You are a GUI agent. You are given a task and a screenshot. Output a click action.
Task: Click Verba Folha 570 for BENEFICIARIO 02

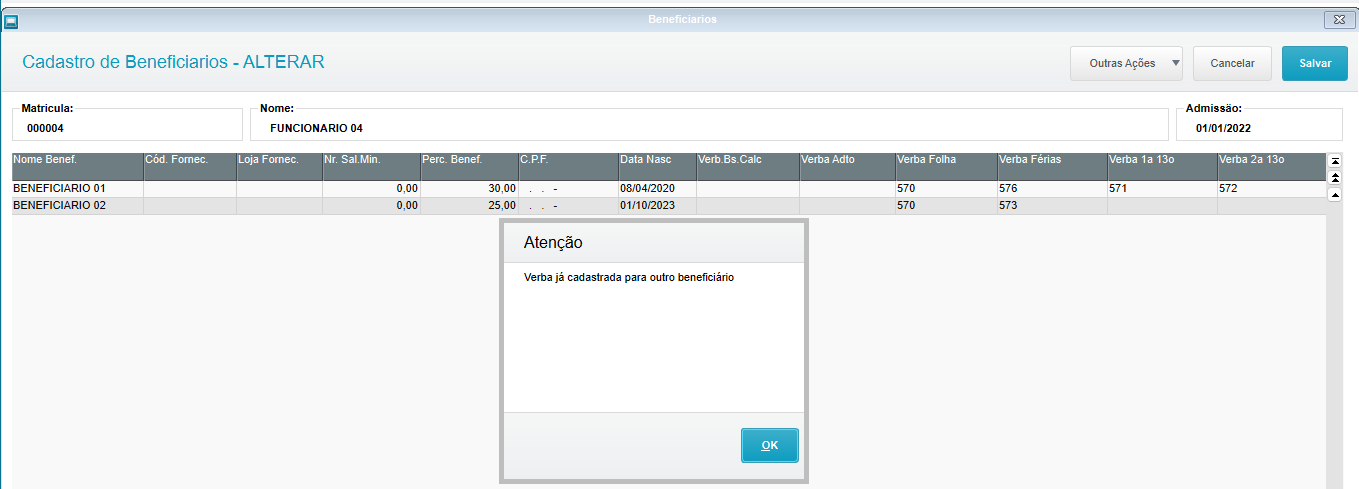coord(947,205)
